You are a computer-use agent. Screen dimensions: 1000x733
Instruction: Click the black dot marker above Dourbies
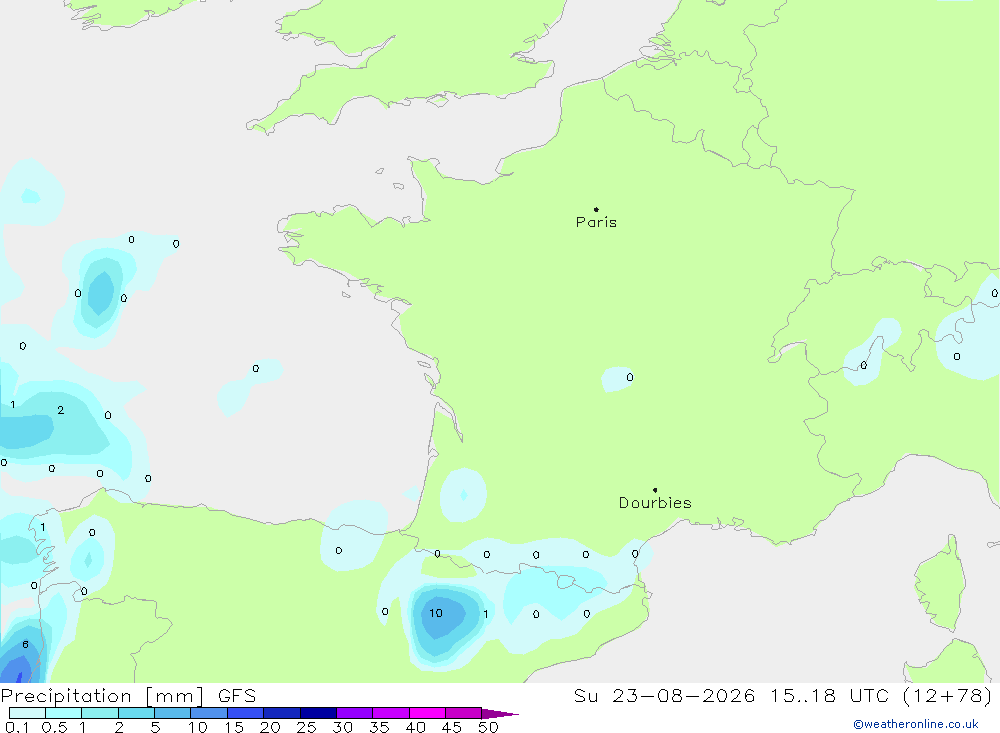[x=655, y=490]
